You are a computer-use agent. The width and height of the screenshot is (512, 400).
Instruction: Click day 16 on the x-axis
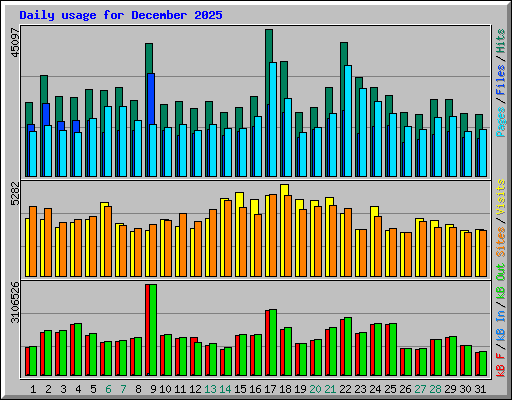255,389
